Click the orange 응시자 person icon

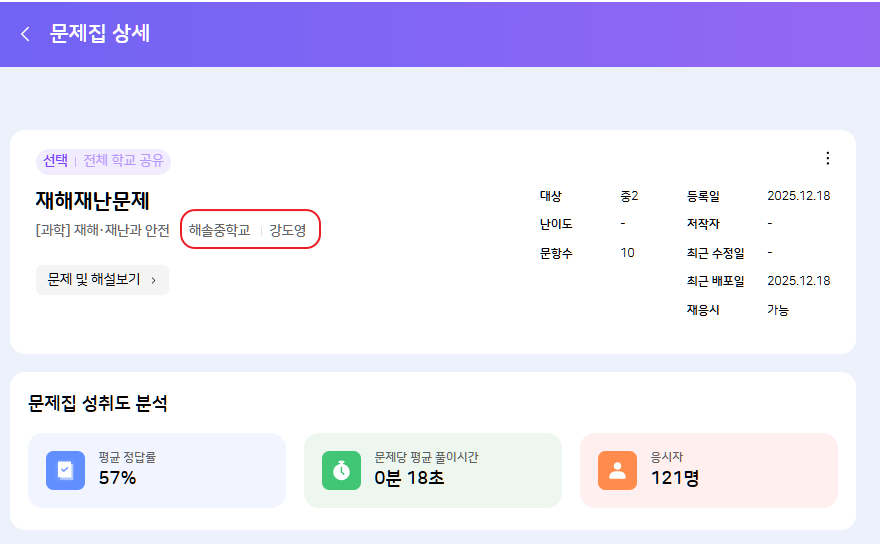(618, 470)
